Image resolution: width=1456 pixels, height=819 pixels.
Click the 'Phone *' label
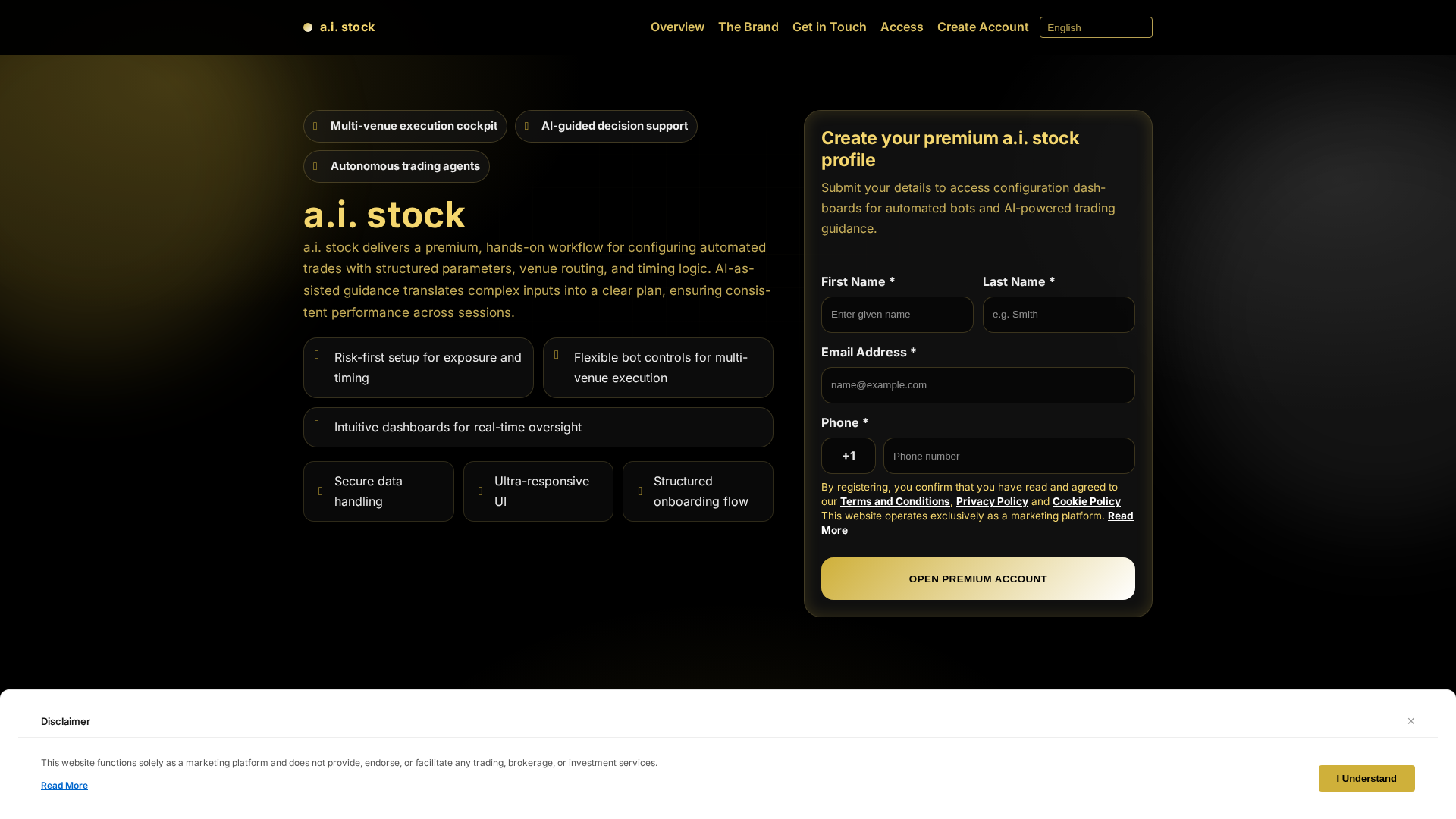click(x=845, y=422)
